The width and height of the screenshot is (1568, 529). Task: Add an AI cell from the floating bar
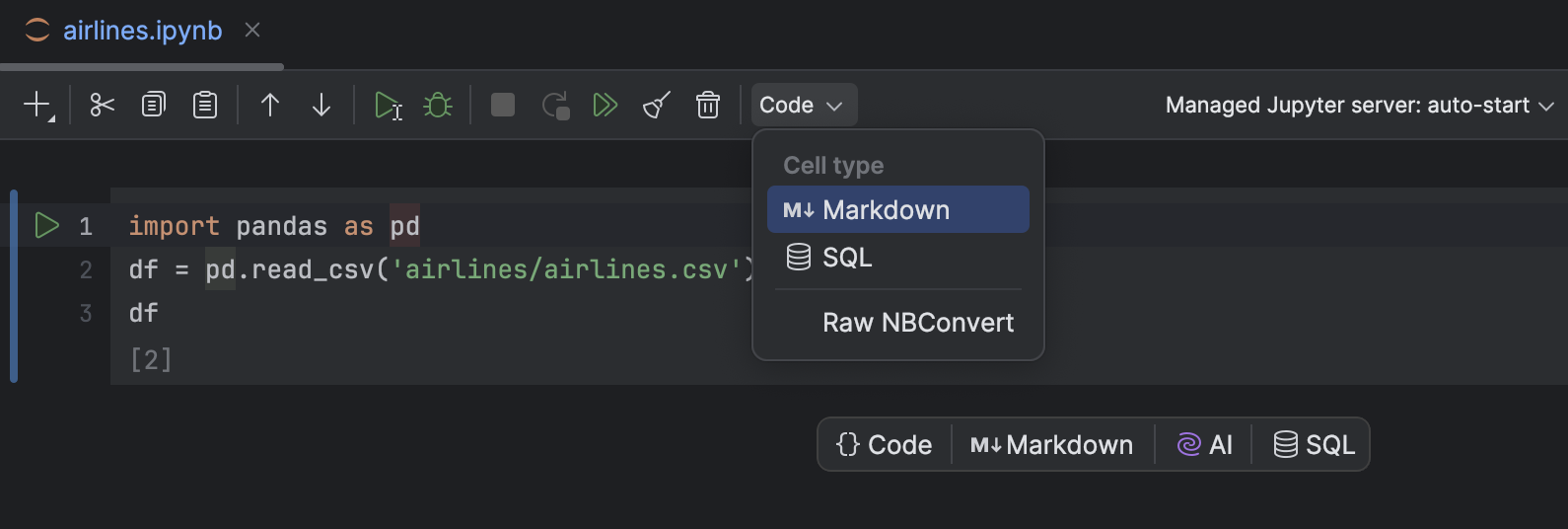click(1205, 445)
